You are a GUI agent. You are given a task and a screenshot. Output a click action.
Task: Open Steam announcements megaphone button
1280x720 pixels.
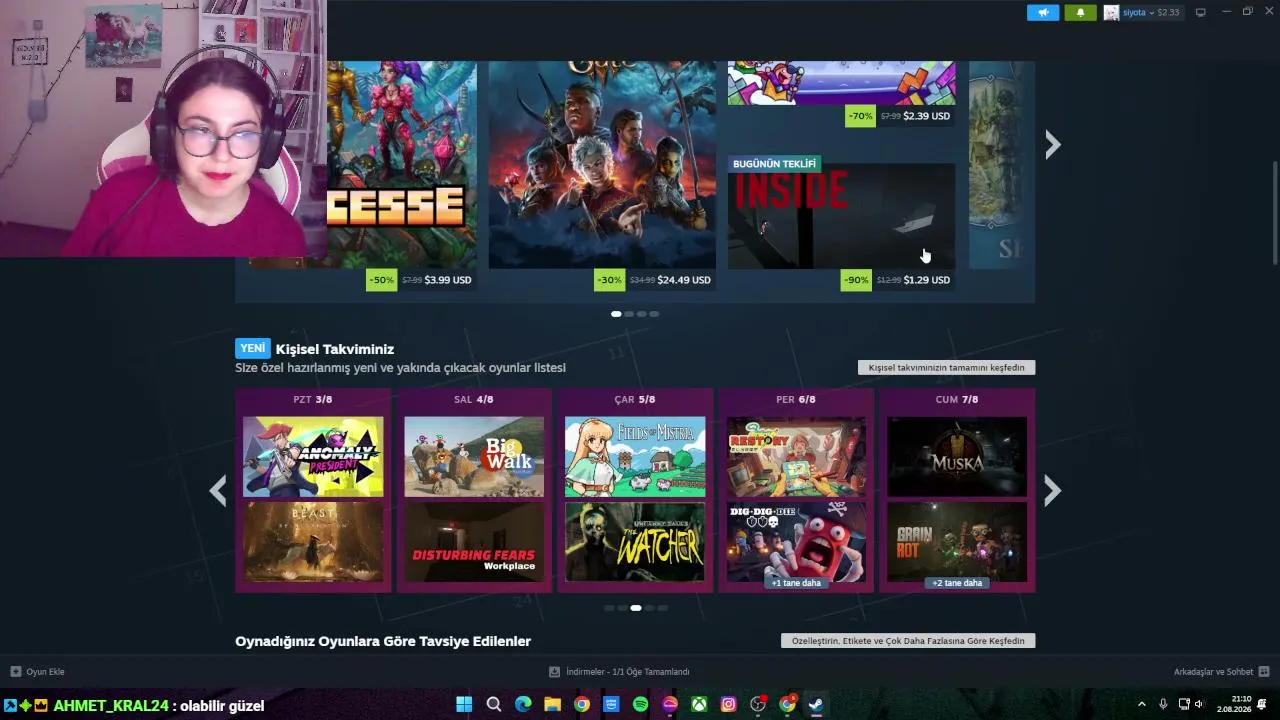[1043, 13]
